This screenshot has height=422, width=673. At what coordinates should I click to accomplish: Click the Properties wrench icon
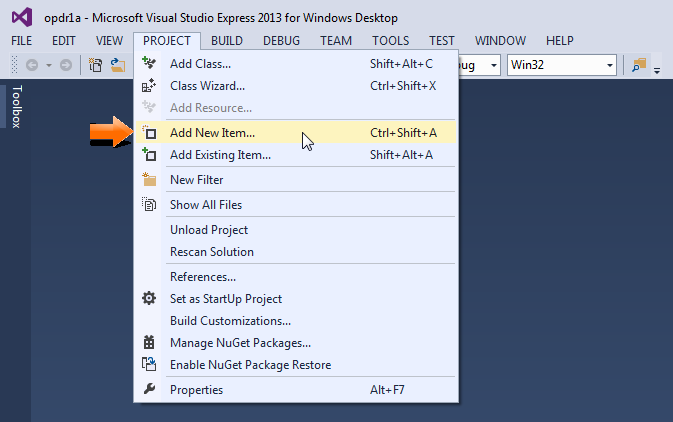coord(150,389)
